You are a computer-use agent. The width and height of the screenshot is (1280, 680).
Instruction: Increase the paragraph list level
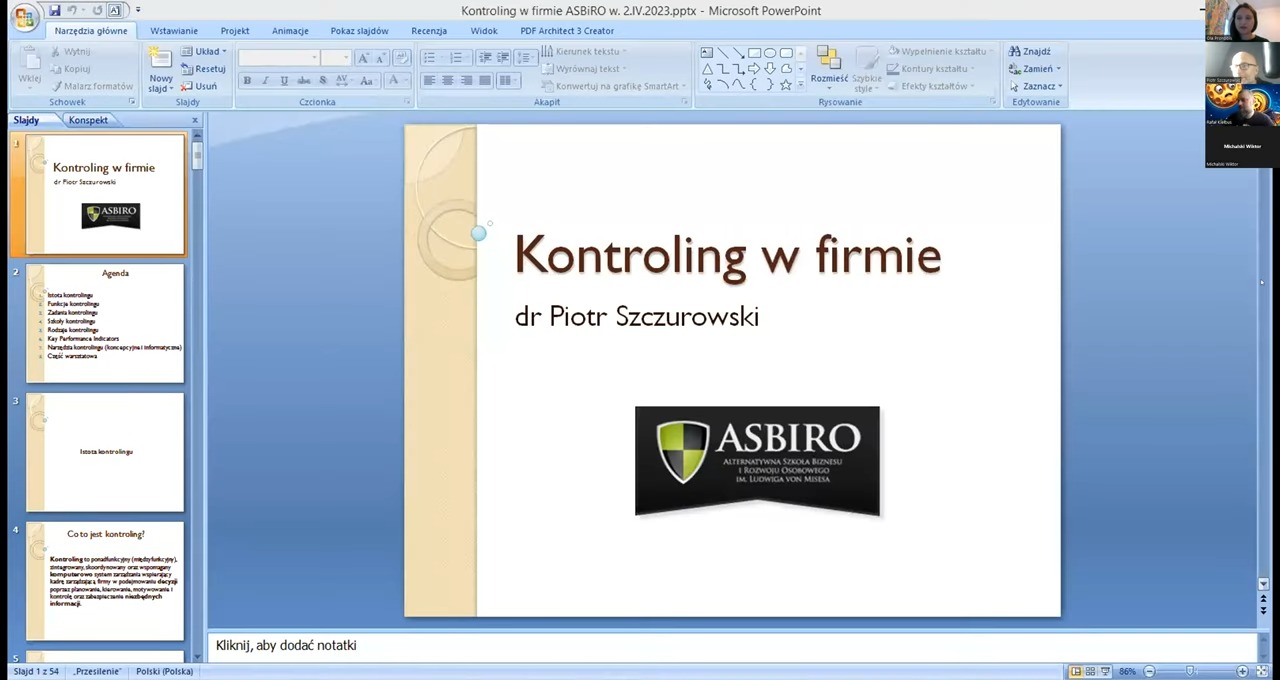click(502, 58)
